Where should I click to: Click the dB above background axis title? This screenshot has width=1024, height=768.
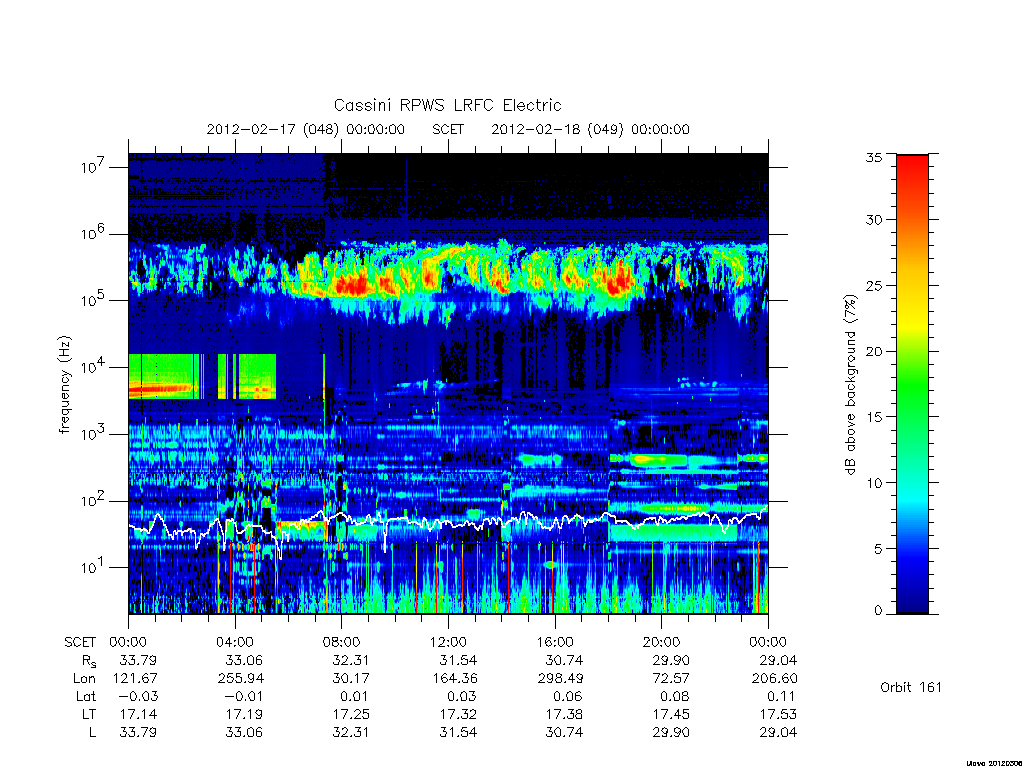[x=850, y=385]
